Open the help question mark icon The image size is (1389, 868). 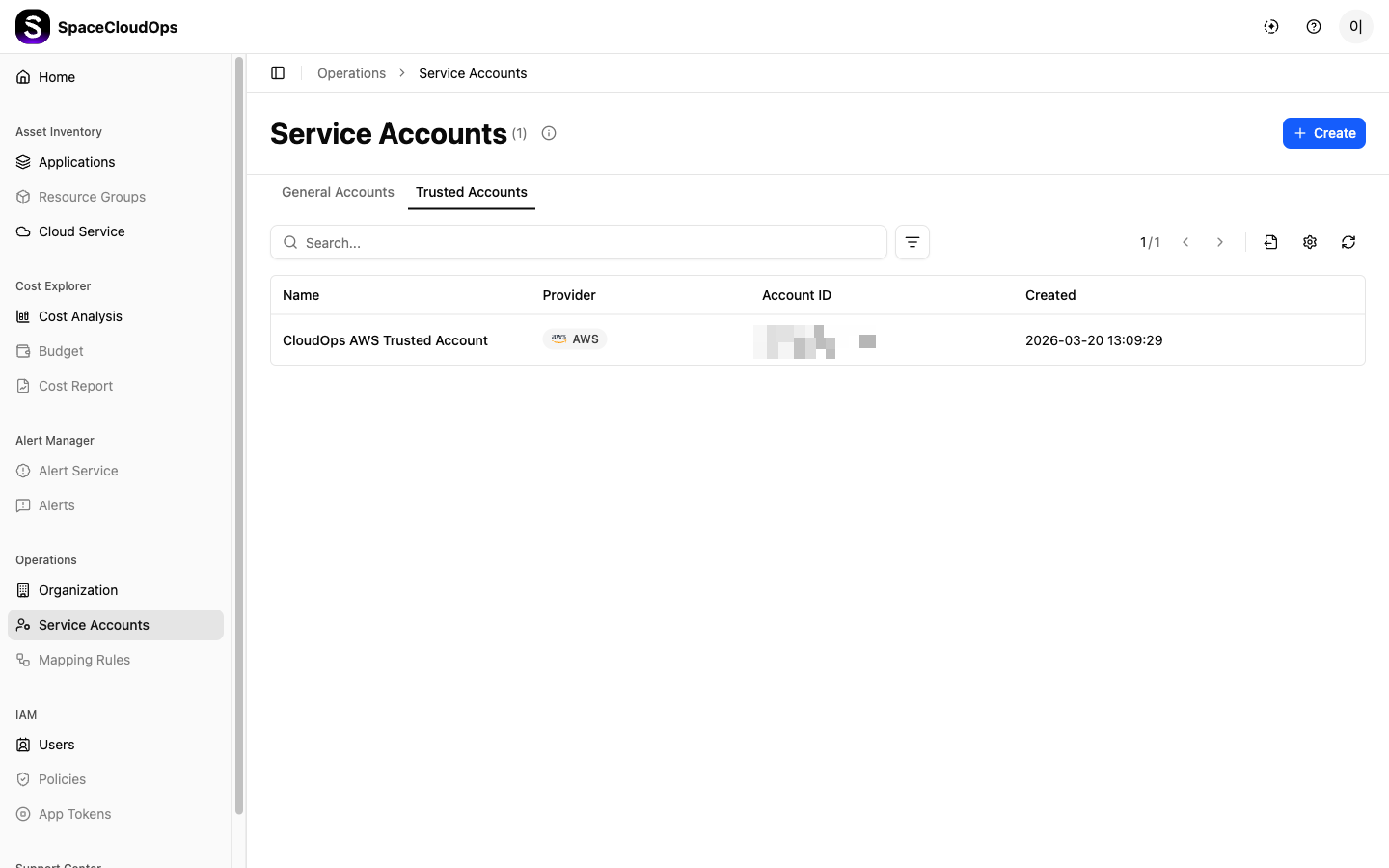(1314, 27)
